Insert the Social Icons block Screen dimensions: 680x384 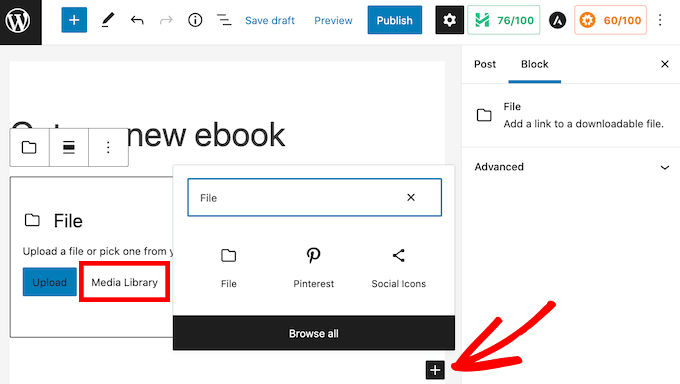tap(399, 268)
